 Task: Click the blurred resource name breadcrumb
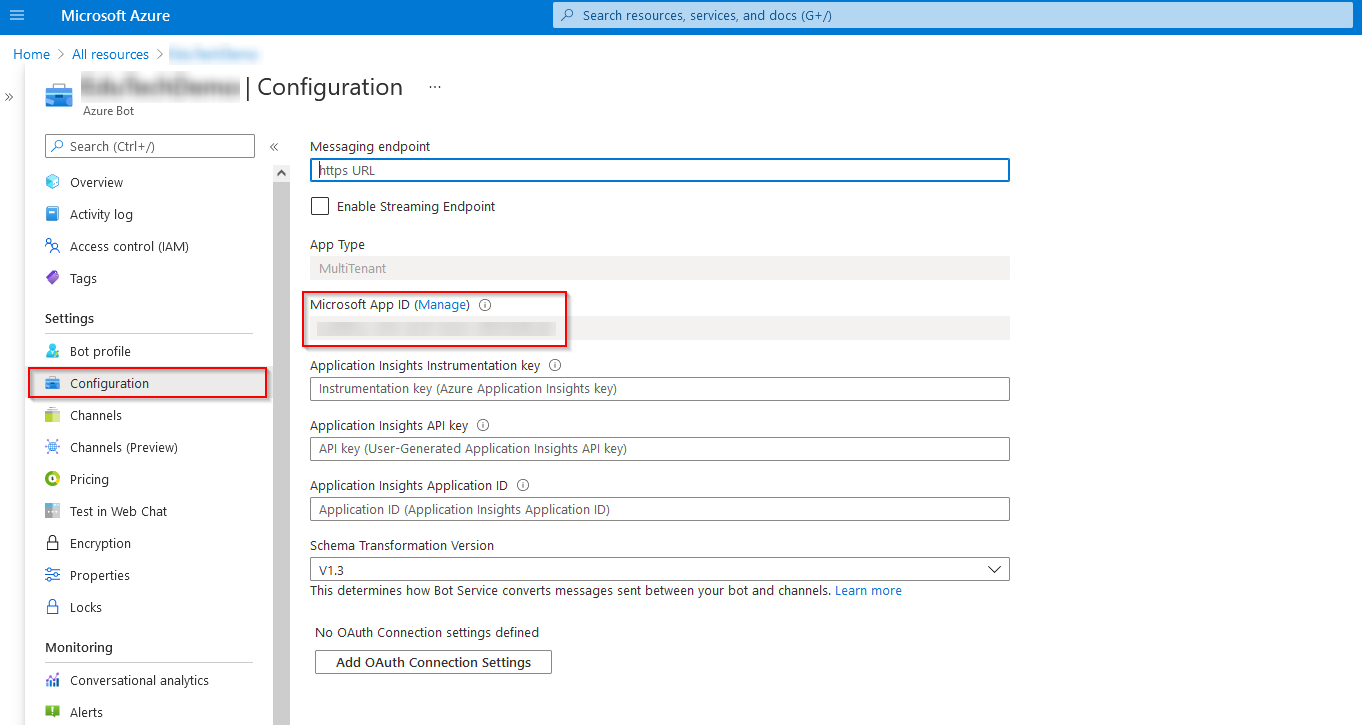click(x=214, y=54)
